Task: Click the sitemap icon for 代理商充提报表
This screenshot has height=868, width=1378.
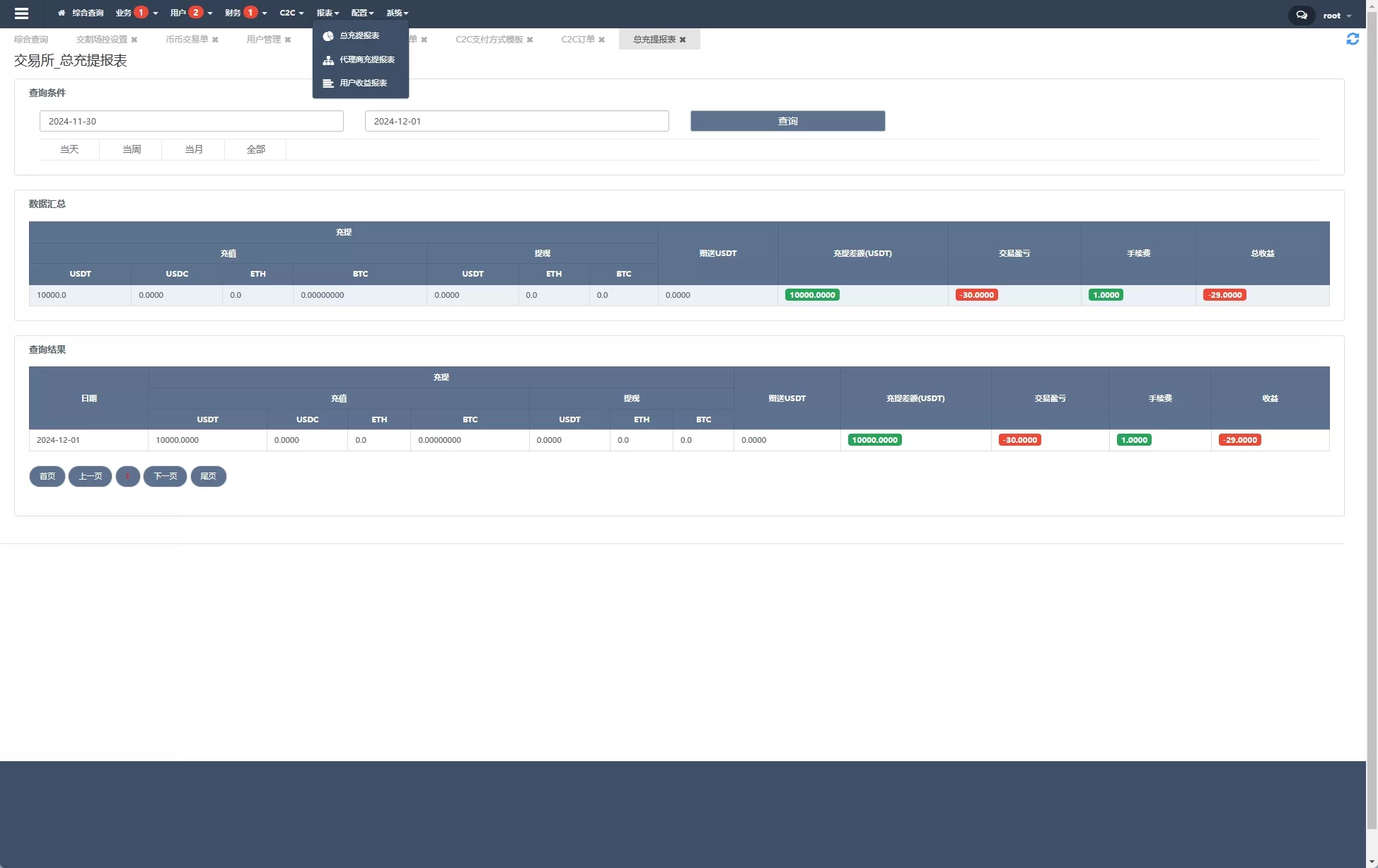Action: [x=328, y=60]
